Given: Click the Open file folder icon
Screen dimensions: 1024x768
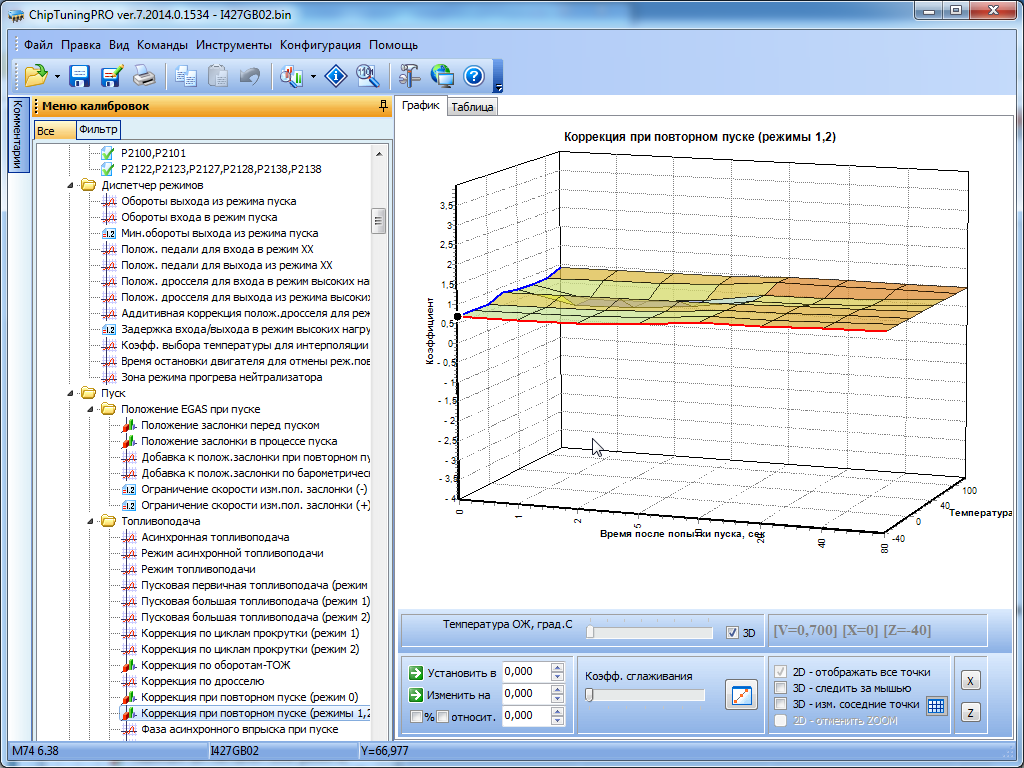Looking at the screenshot, I should pyautogui.click(x=36, y=75).
